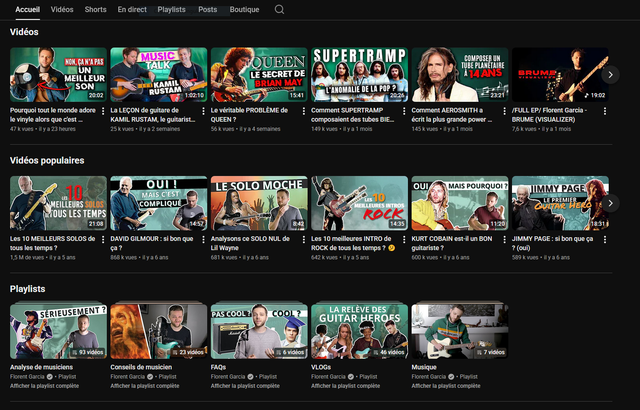The height and width of the screenshot is (410, 640).
Task: Open the VLOGs playlist title
Action: pos(321,367)
